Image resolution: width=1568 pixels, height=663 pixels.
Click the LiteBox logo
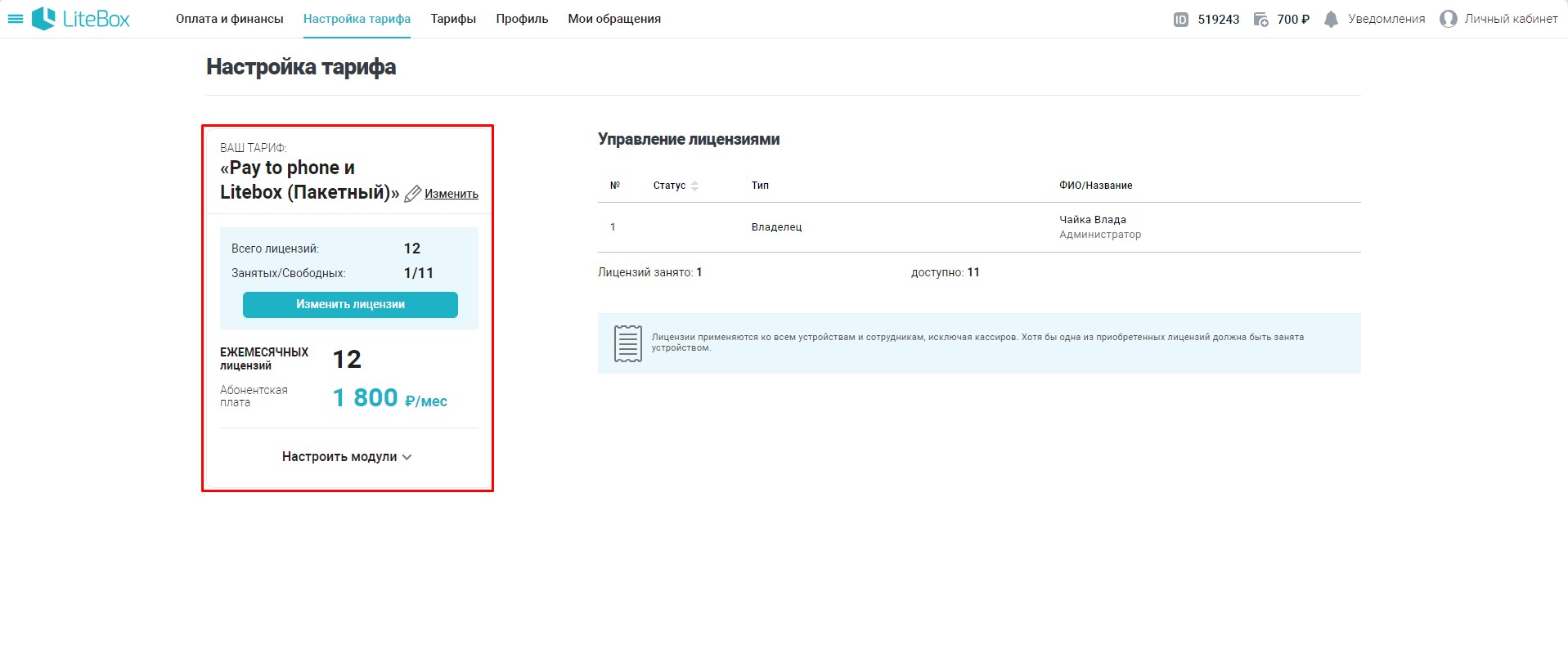pos(81,19)
